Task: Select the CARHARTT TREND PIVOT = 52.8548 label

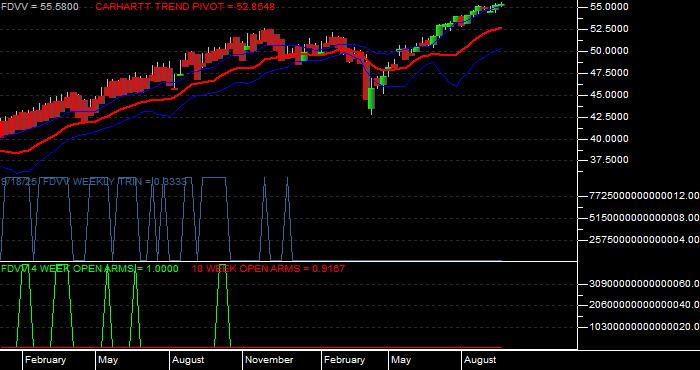Action: click(185, 7)
